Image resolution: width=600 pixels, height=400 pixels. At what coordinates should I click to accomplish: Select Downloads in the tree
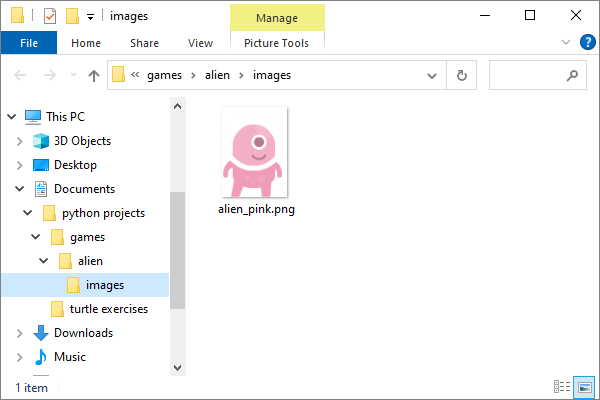point(83,333)
